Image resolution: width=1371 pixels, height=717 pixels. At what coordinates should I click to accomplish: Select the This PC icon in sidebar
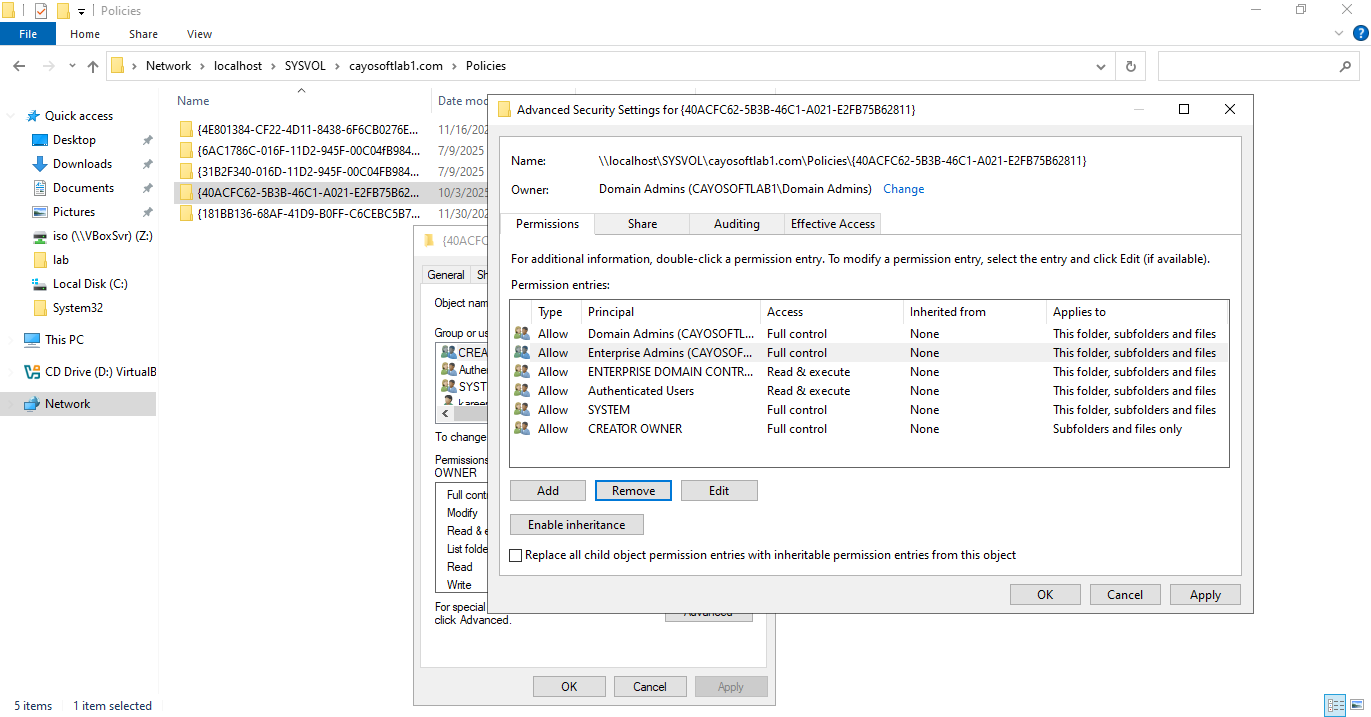[x=31, y=340]
